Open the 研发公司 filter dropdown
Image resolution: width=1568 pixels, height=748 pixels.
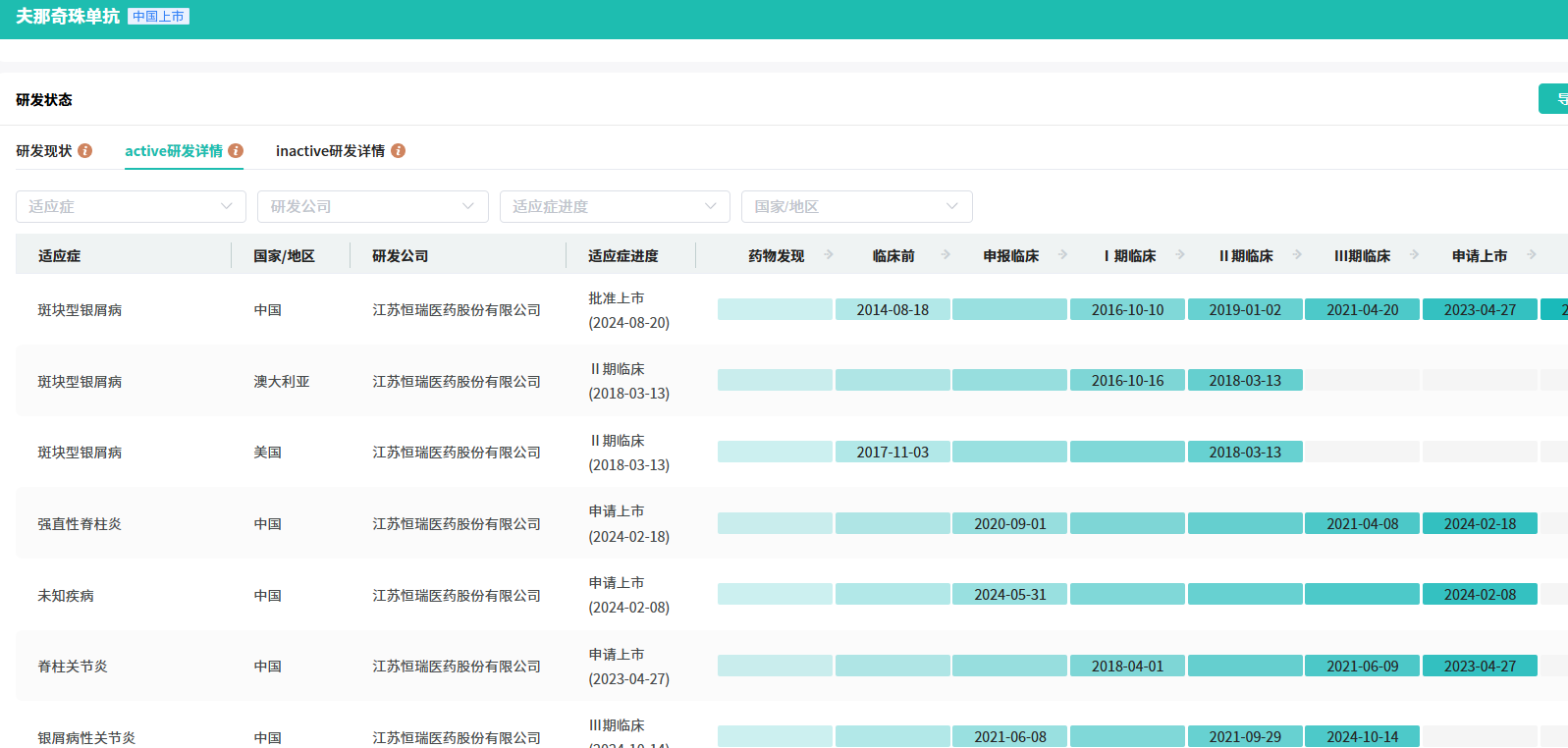[x=372, y=206]
